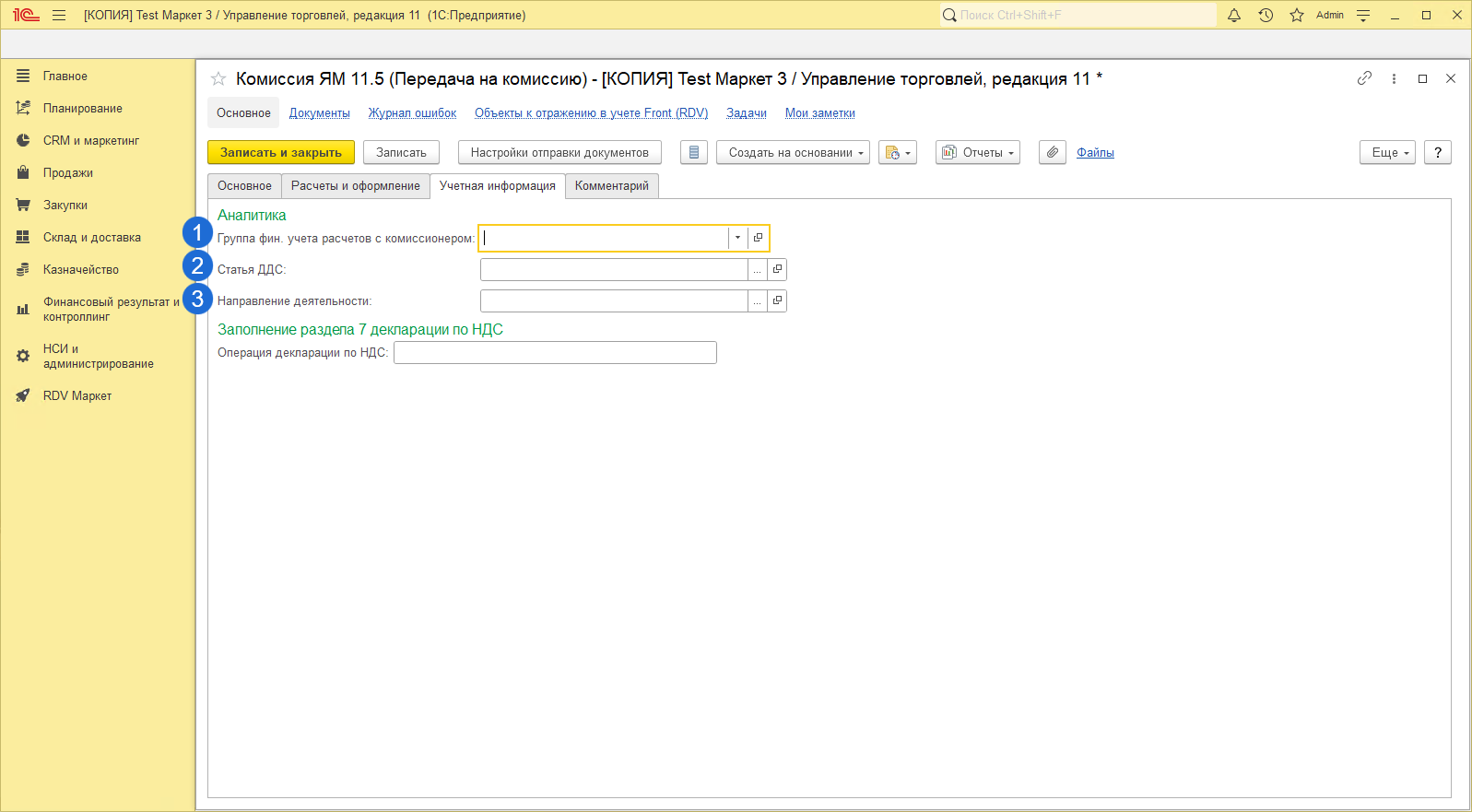Open the Документы navigation link
The height and width of the screenshot is (812, 1472).
coord(320,113)
